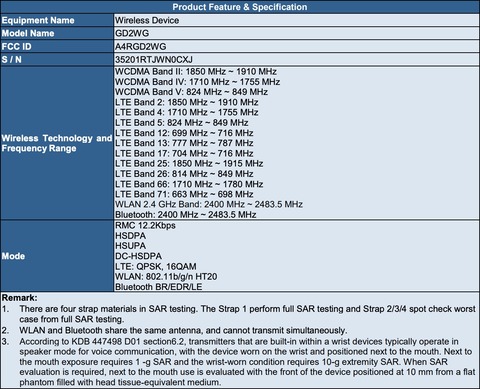This screenshot has height=389, width=480.
Task: Select the 'Wireless Device' value
Action: (x=147, y=20)
